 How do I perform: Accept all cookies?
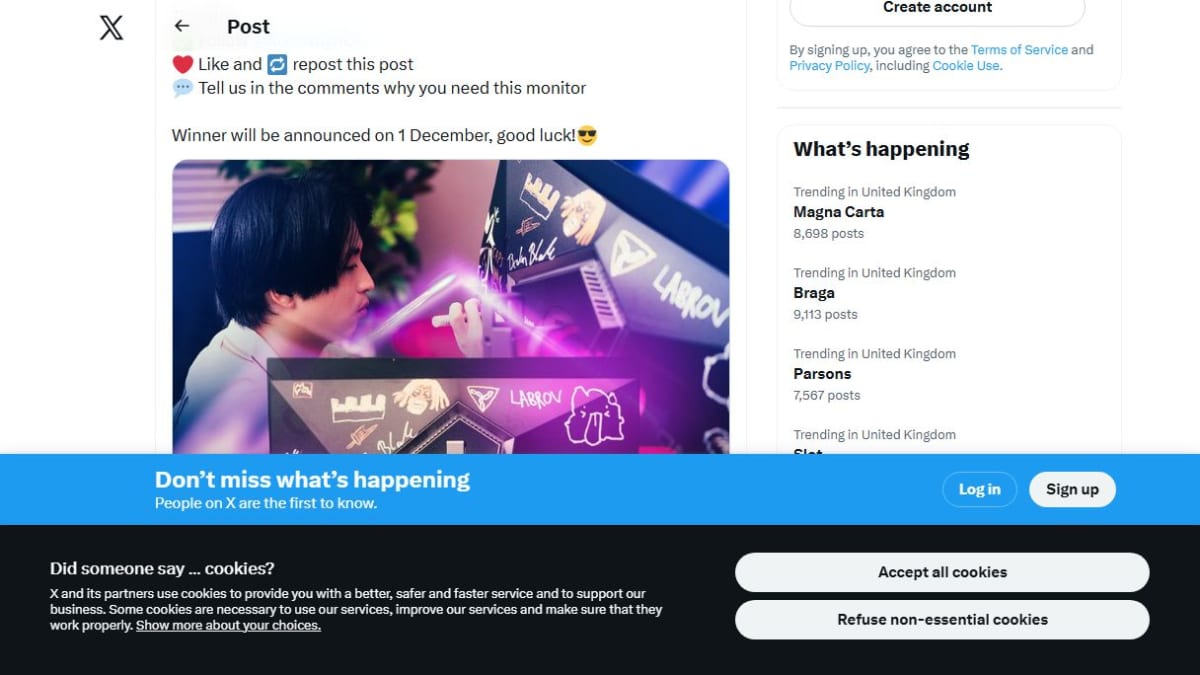942,572
